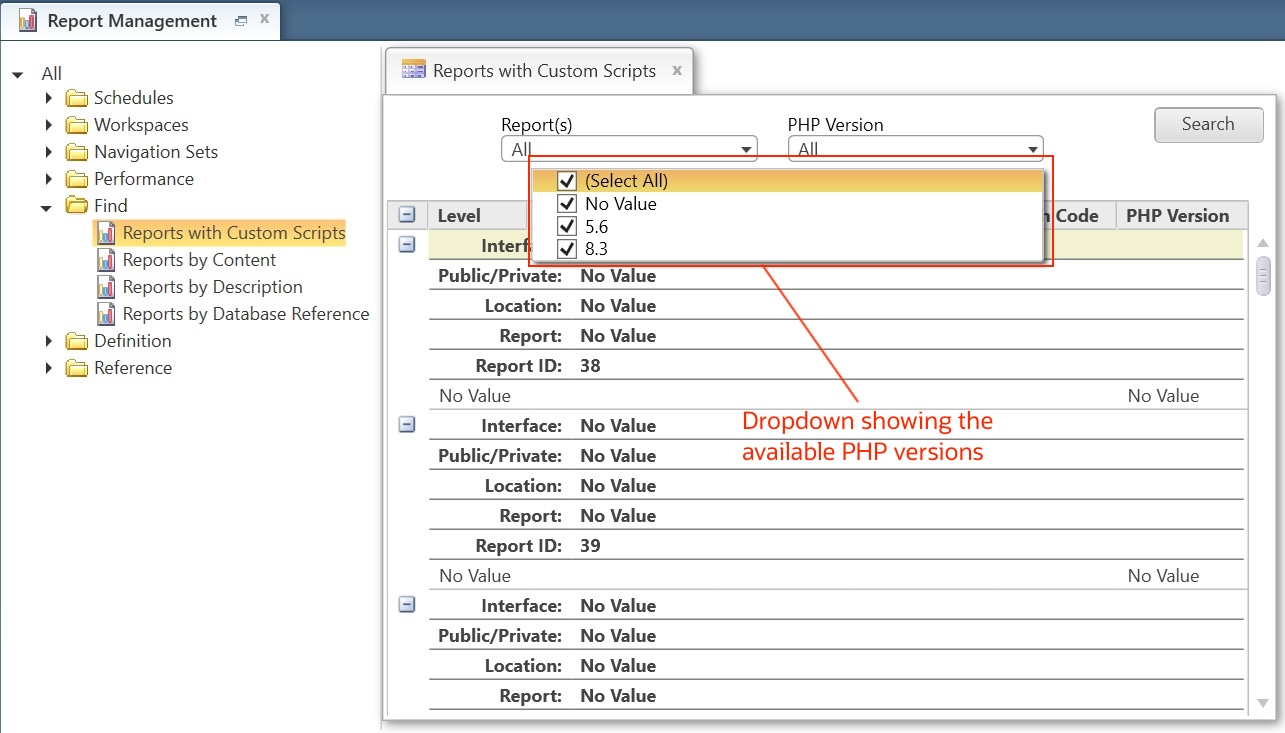The height and width of the screenshot is (733, 1285).
Task: Click the Reports by Database Reference report icon
Action: click(x=106, y=314)
